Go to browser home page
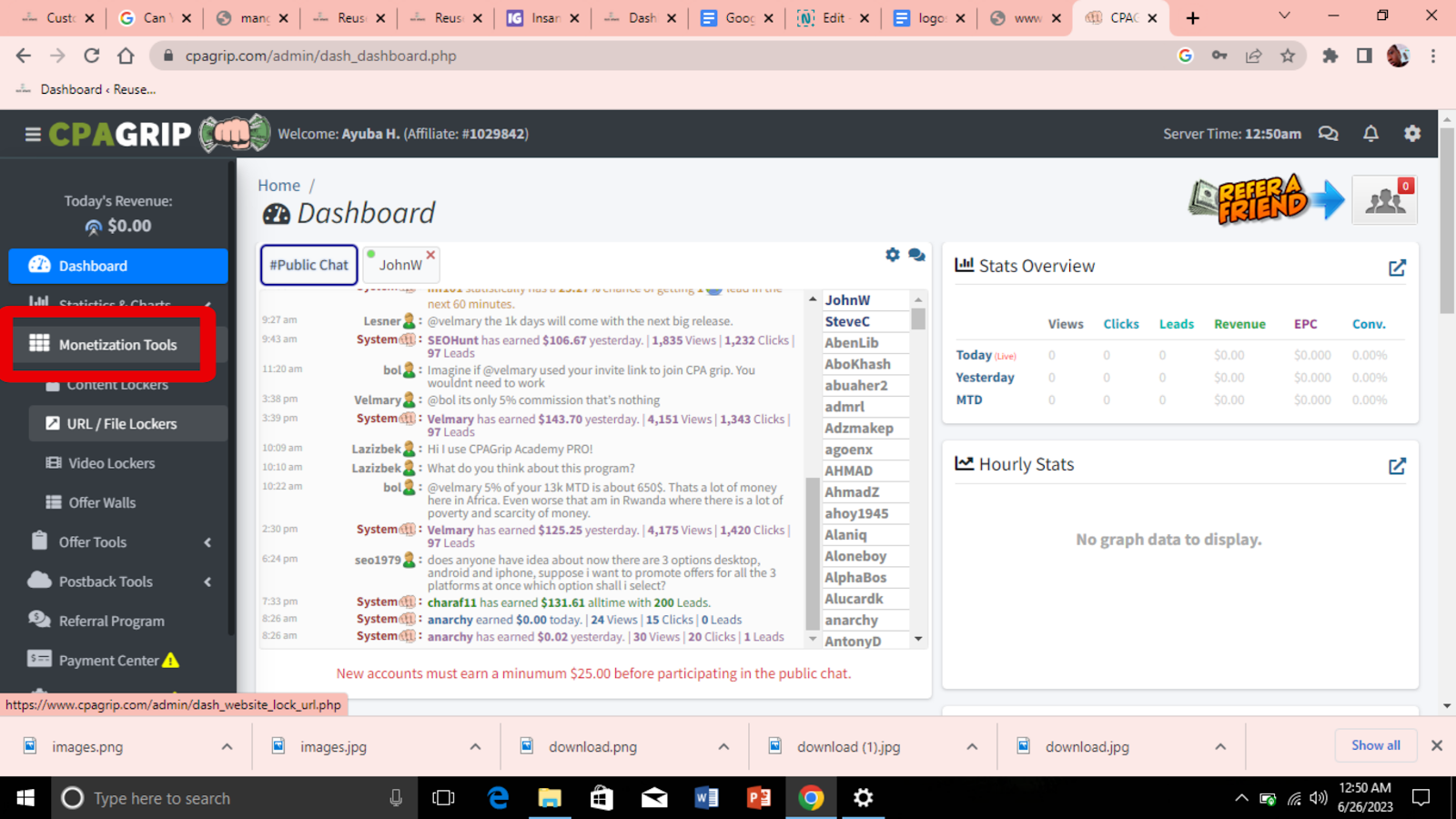This screenshot has width=1456, height=819. (126, 56)
